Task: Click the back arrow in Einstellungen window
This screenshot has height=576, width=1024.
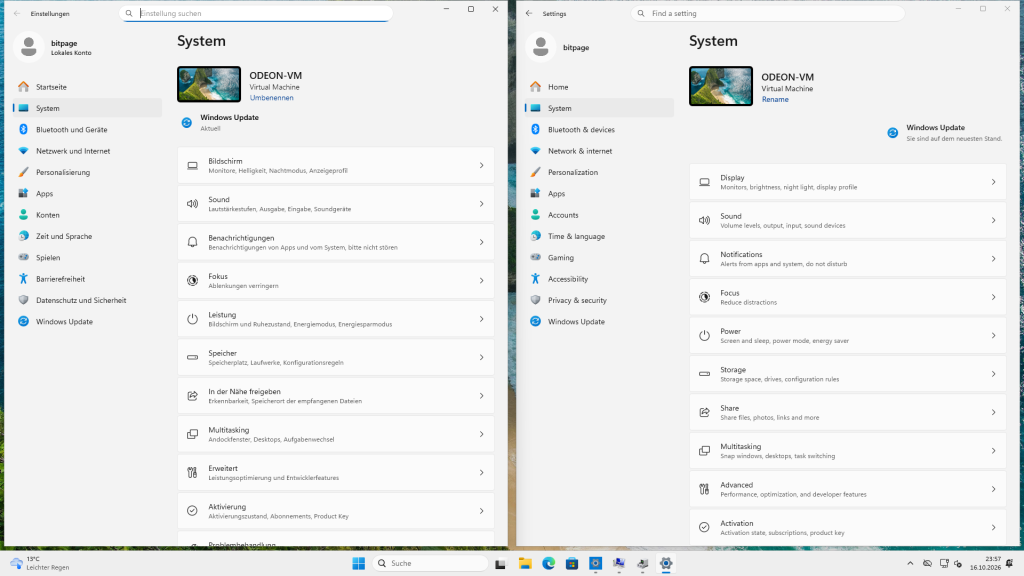Action: [17, 13]
